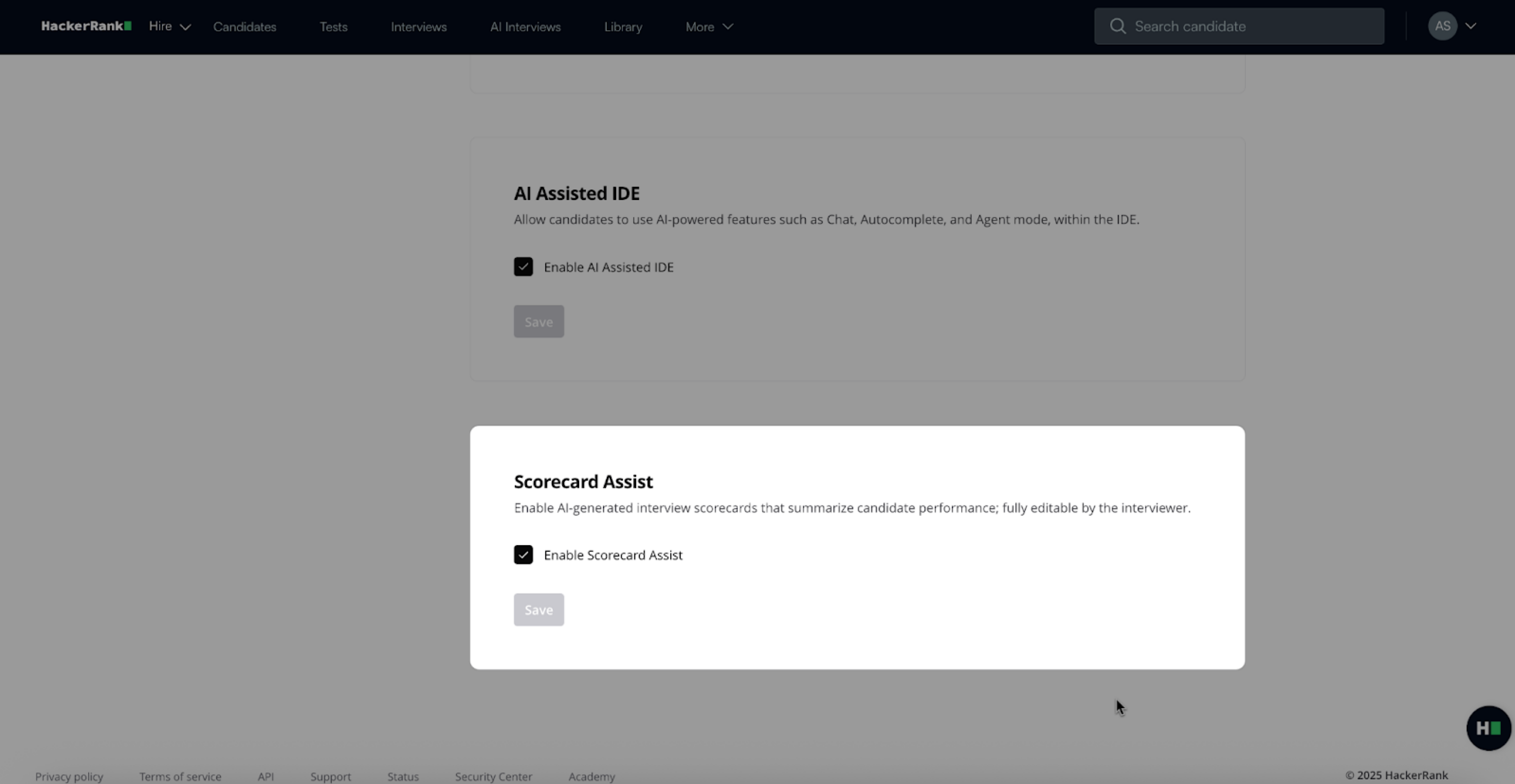The height and width of the screenshot is (784, 1515).
Task: Visit the Security Center link
Action: pos(493,776)
